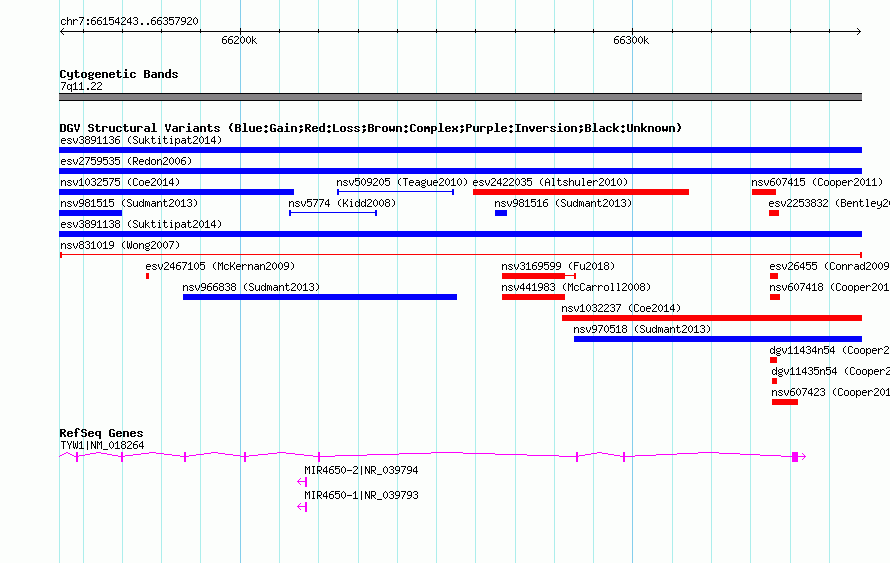Click the esv2422035 (Altshuler2010) red loss bar
Viewport: 890px width, 563px height.
[x=581, y=192]
